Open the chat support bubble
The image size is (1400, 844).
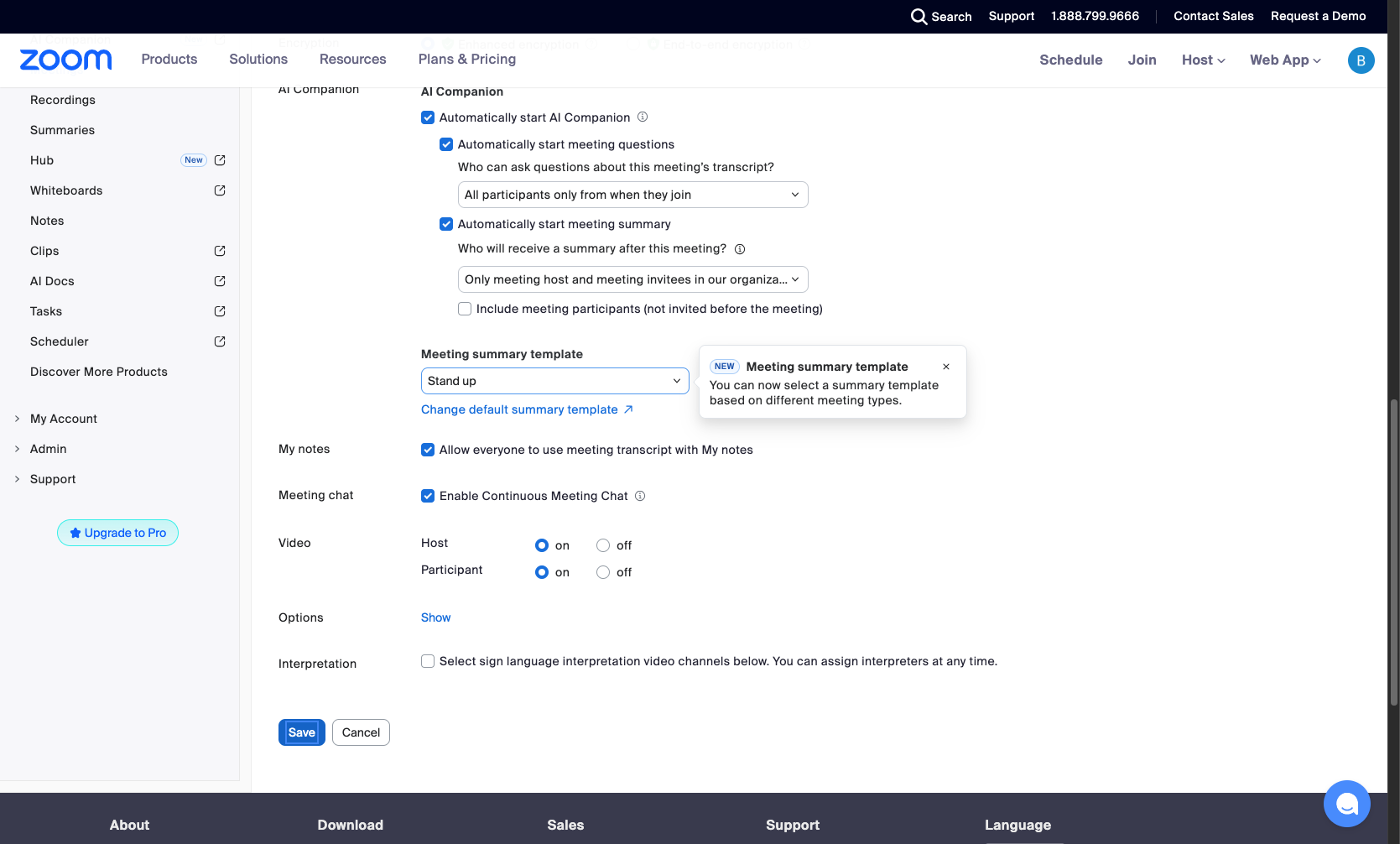(1347, 804)
